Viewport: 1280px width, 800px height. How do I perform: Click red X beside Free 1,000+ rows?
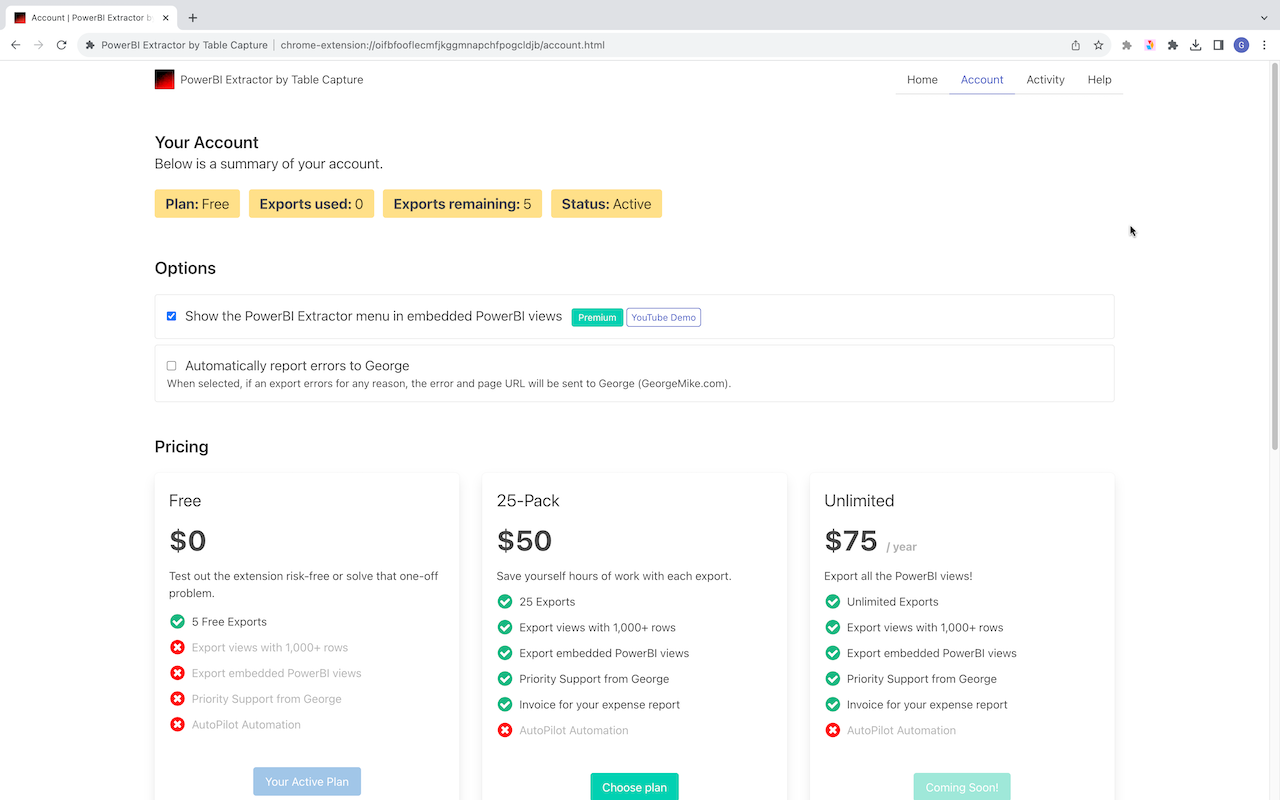click(x=177, y=647)
